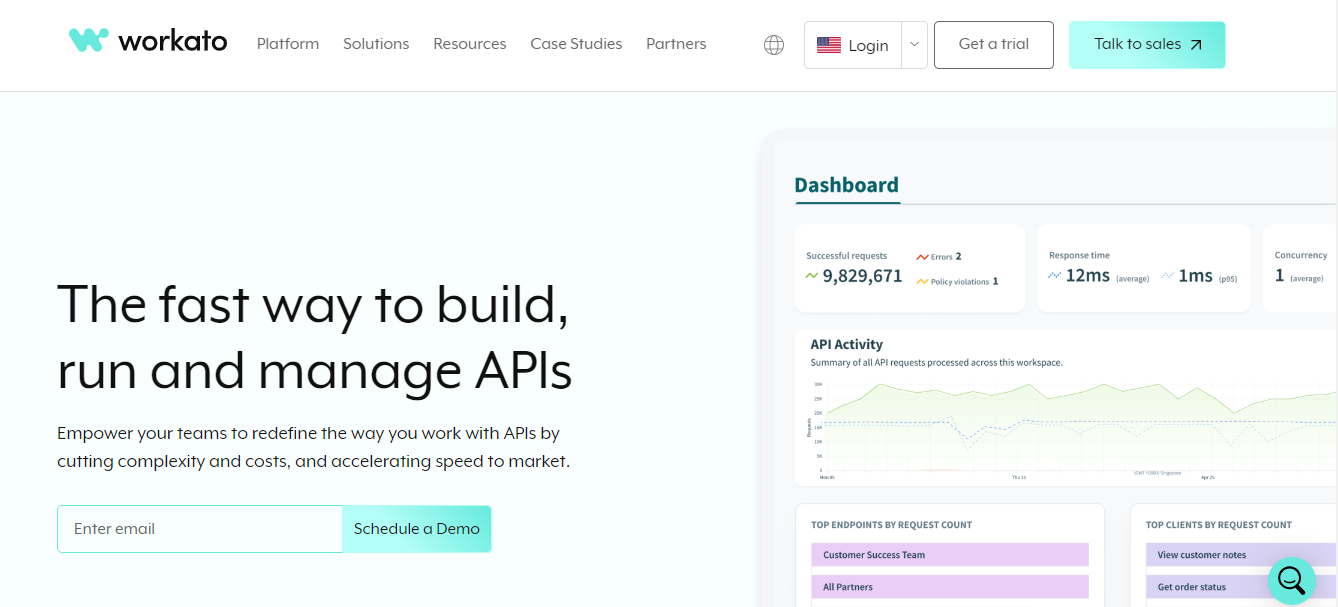Click Get a trial button
Screen dimensions: 1338x607
pyautogui.click(x=993, y=45)
